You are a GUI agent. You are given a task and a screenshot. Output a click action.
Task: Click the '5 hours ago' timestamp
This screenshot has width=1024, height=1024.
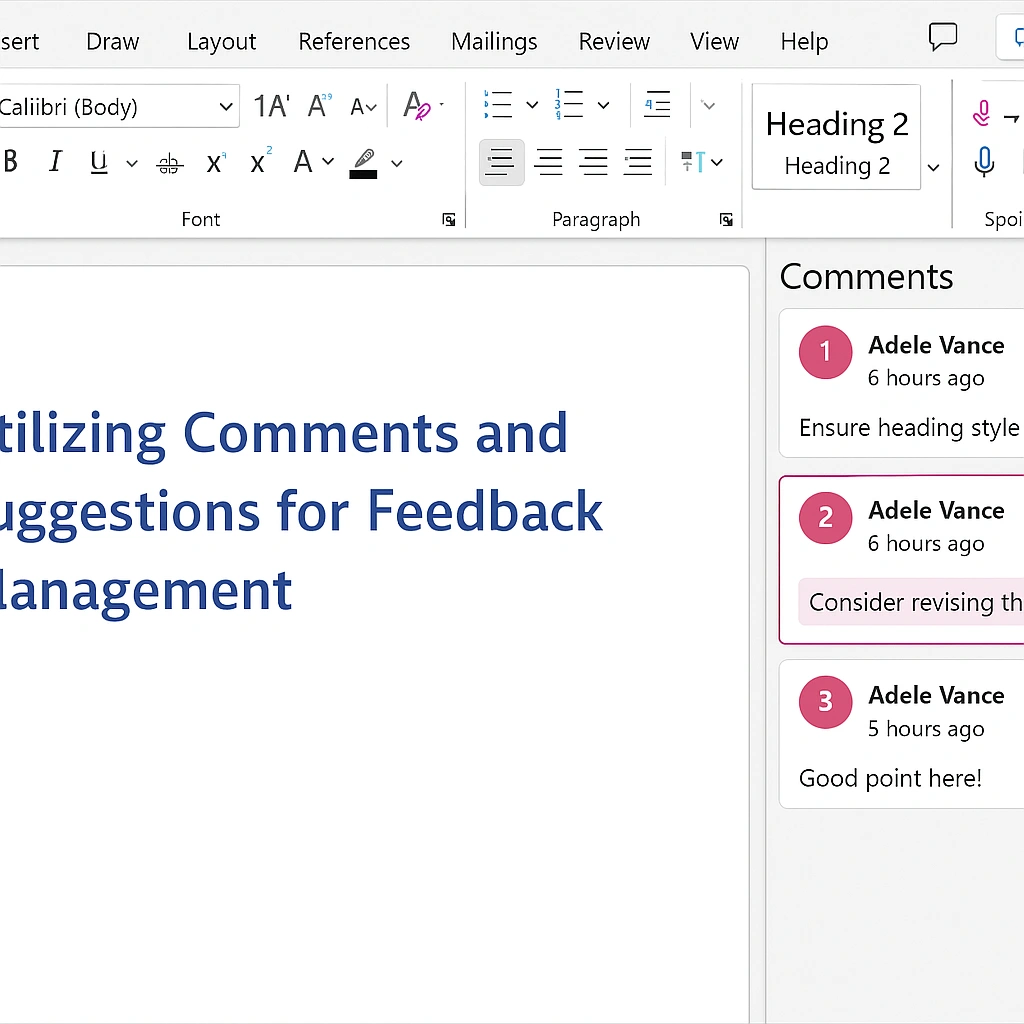(x=925, y=729)
